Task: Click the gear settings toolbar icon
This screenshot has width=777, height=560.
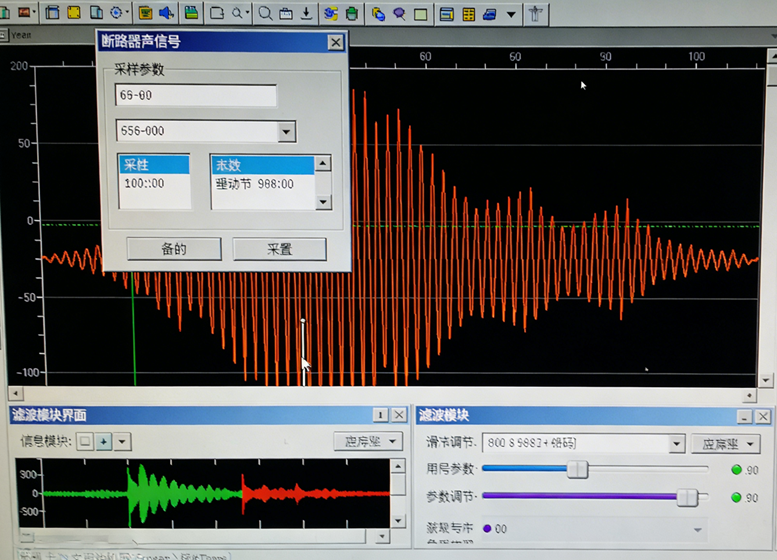Action: point(118,13)
